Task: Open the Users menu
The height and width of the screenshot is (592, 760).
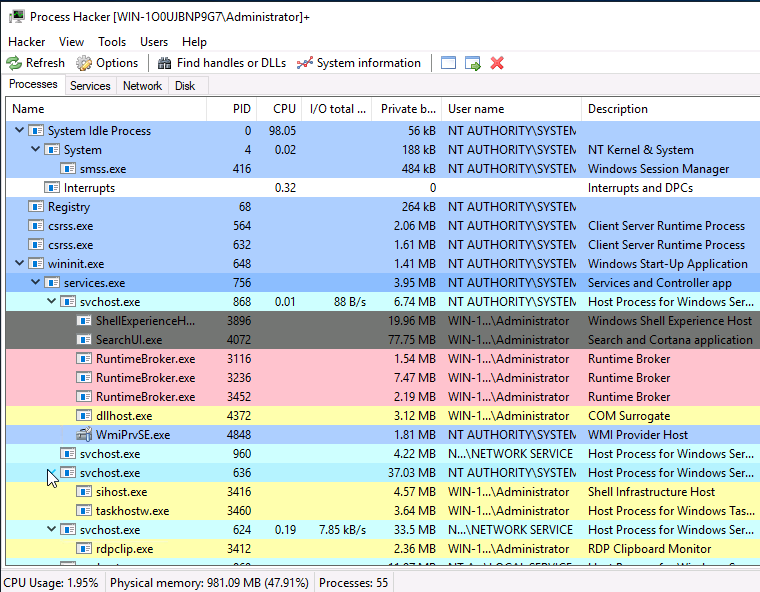Action: [154, 42]
